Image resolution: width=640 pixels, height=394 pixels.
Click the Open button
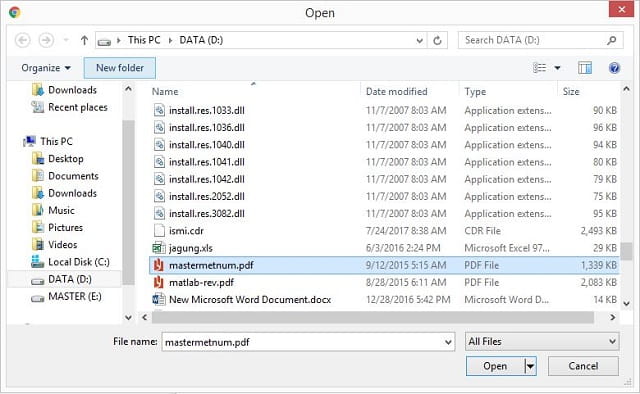coord(495,366)
